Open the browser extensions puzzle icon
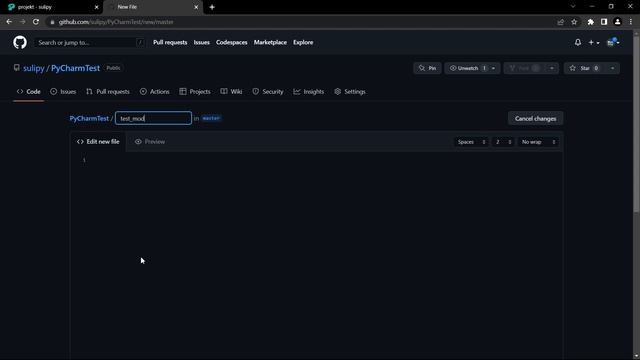 [x=591, y=22]
